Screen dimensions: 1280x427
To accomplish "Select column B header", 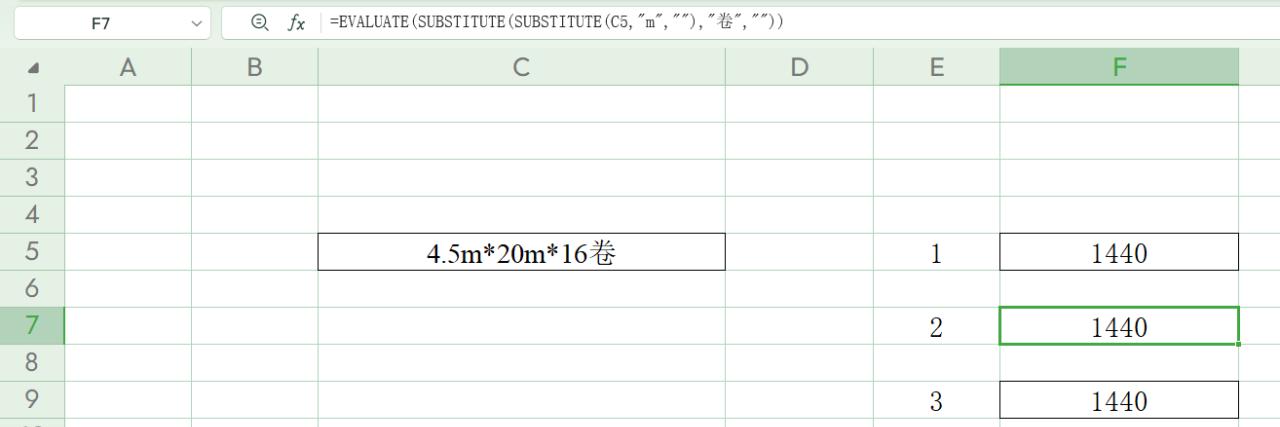I will click(x=254, y=67).
